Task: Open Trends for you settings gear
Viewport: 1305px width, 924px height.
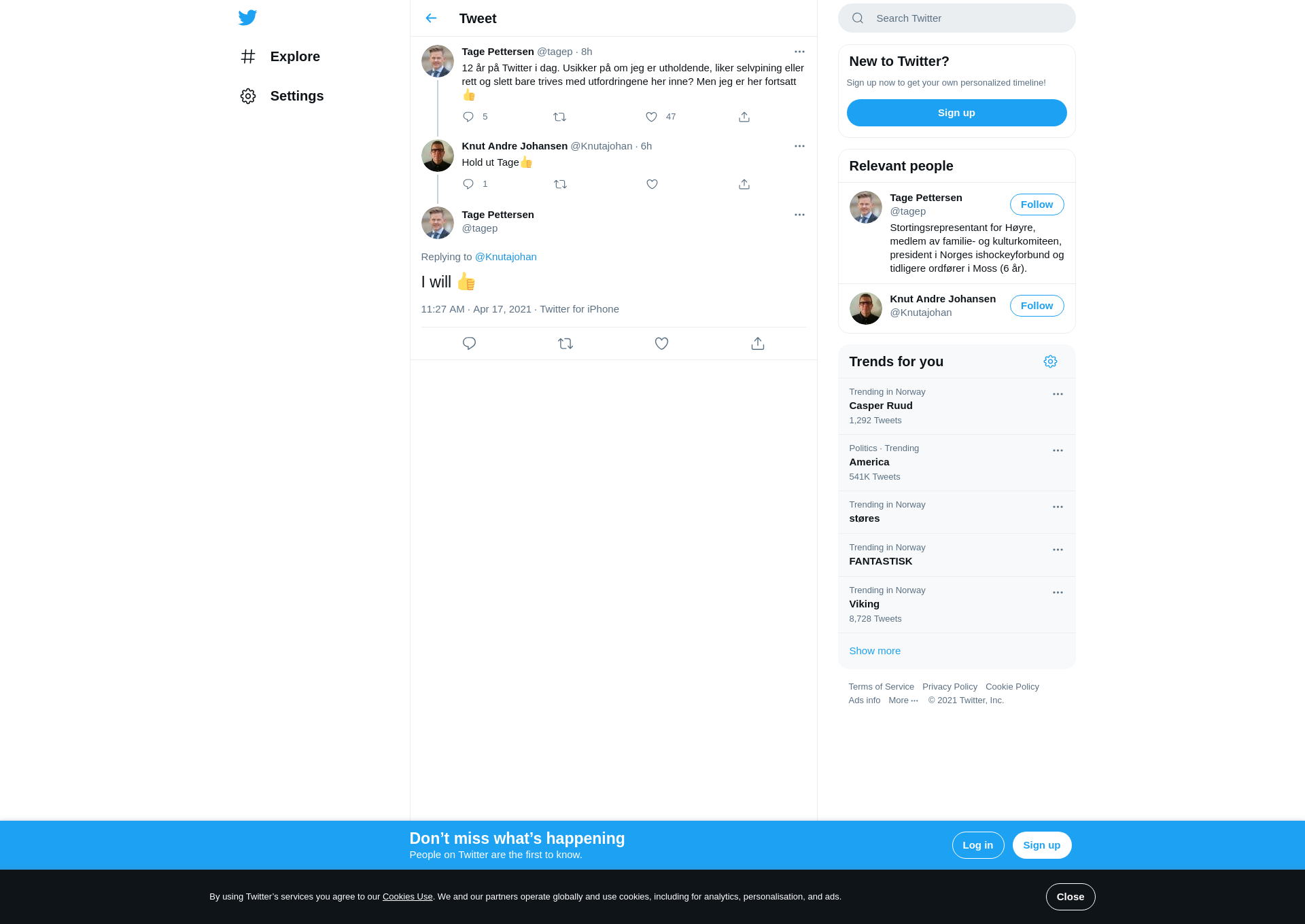Action: point(1050,361)
